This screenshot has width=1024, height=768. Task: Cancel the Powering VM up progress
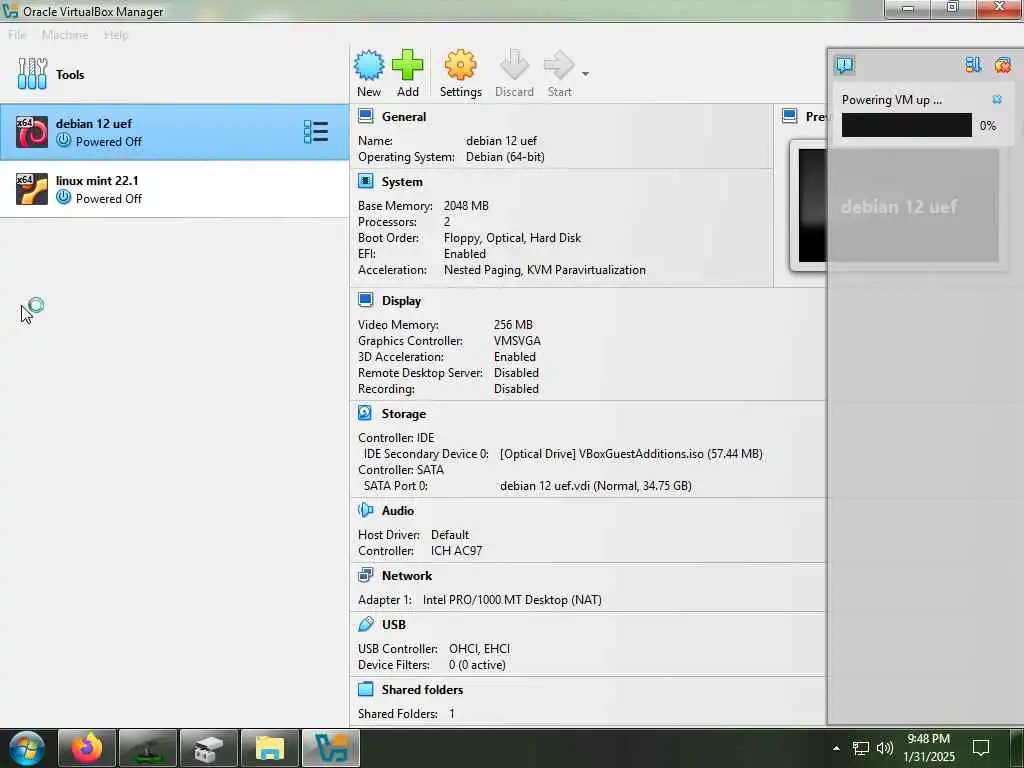coord(997,99)
